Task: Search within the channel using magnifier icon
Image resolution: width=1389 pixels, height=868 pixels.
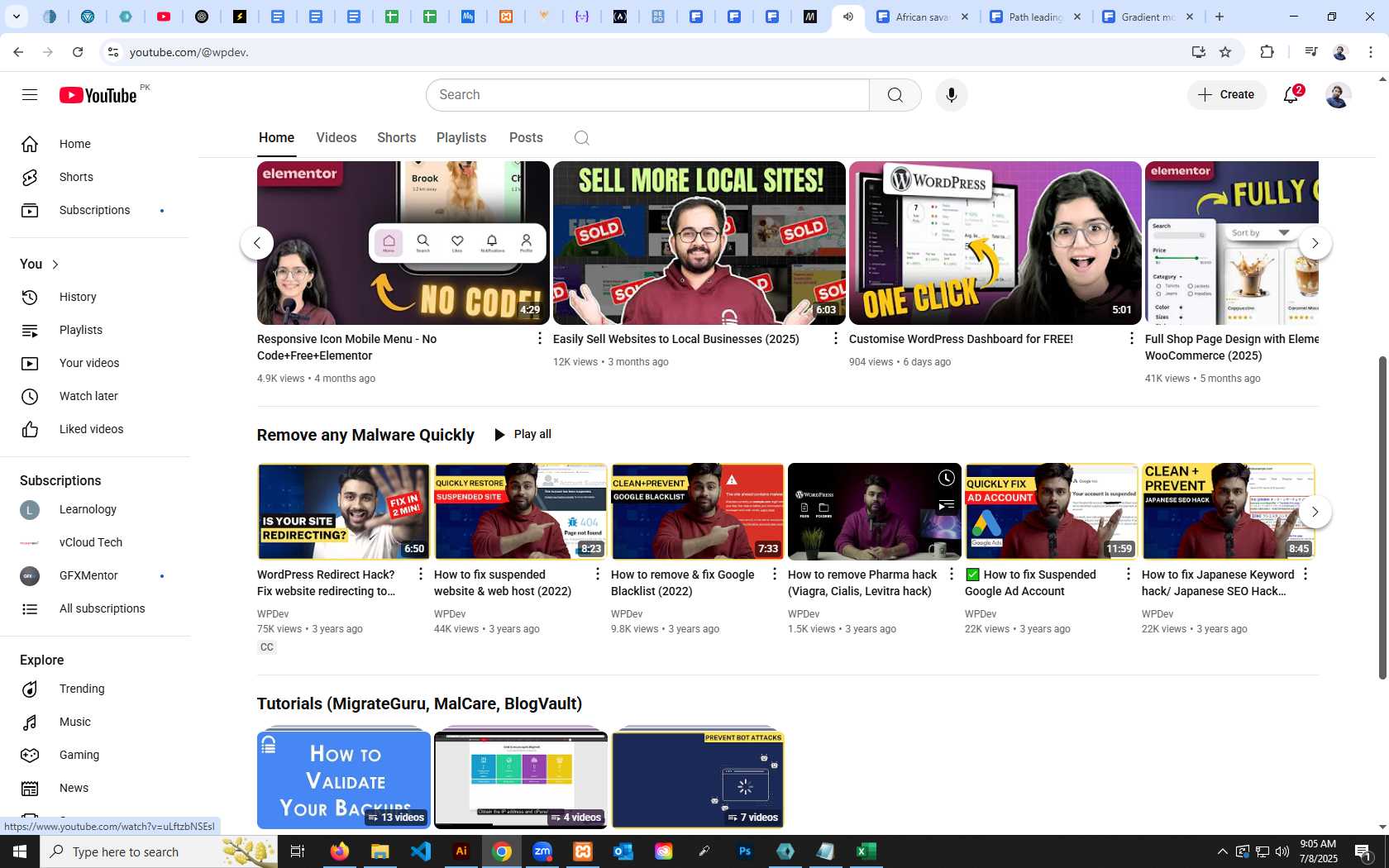Action: click(x=582, y=138)
